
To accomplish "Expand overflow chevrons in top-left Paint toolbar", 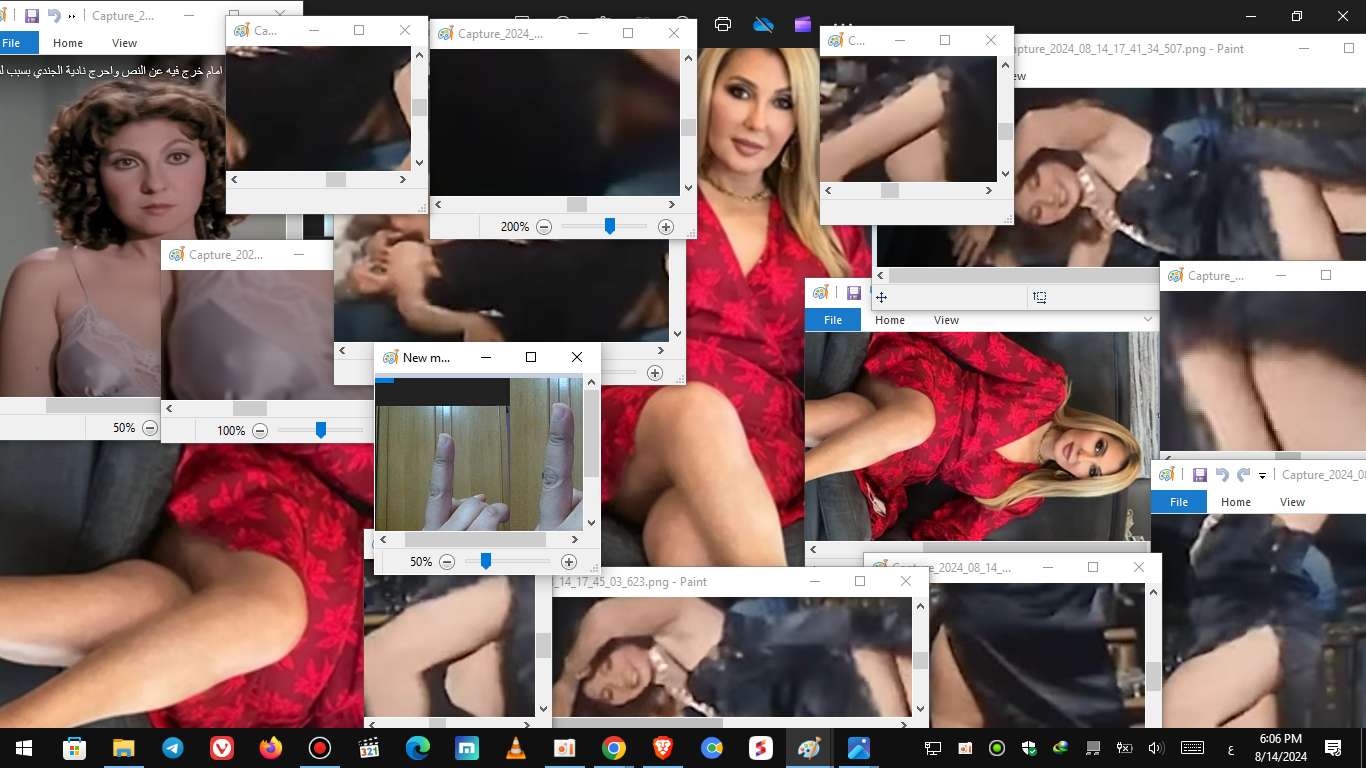I will coord(72,16).
